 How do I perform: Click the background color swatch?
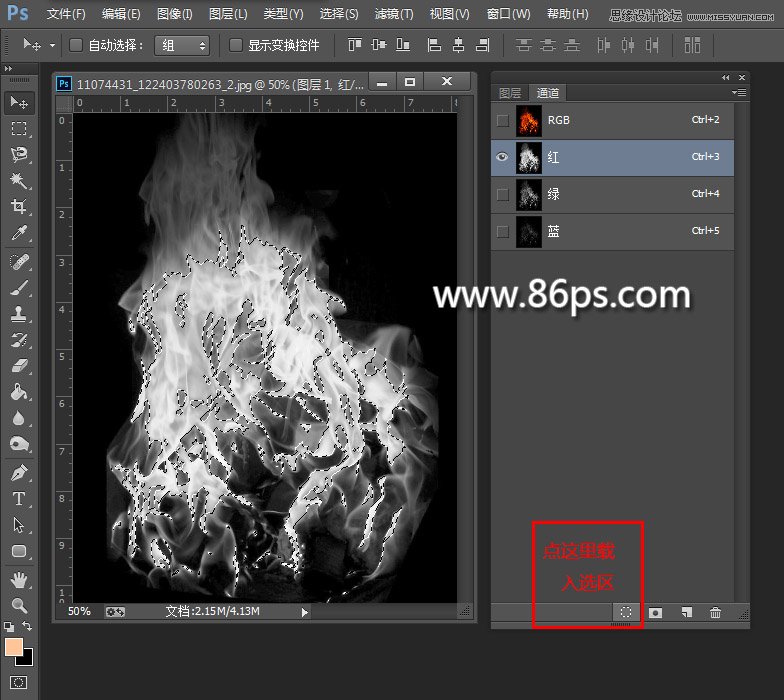tap(26, 659)
